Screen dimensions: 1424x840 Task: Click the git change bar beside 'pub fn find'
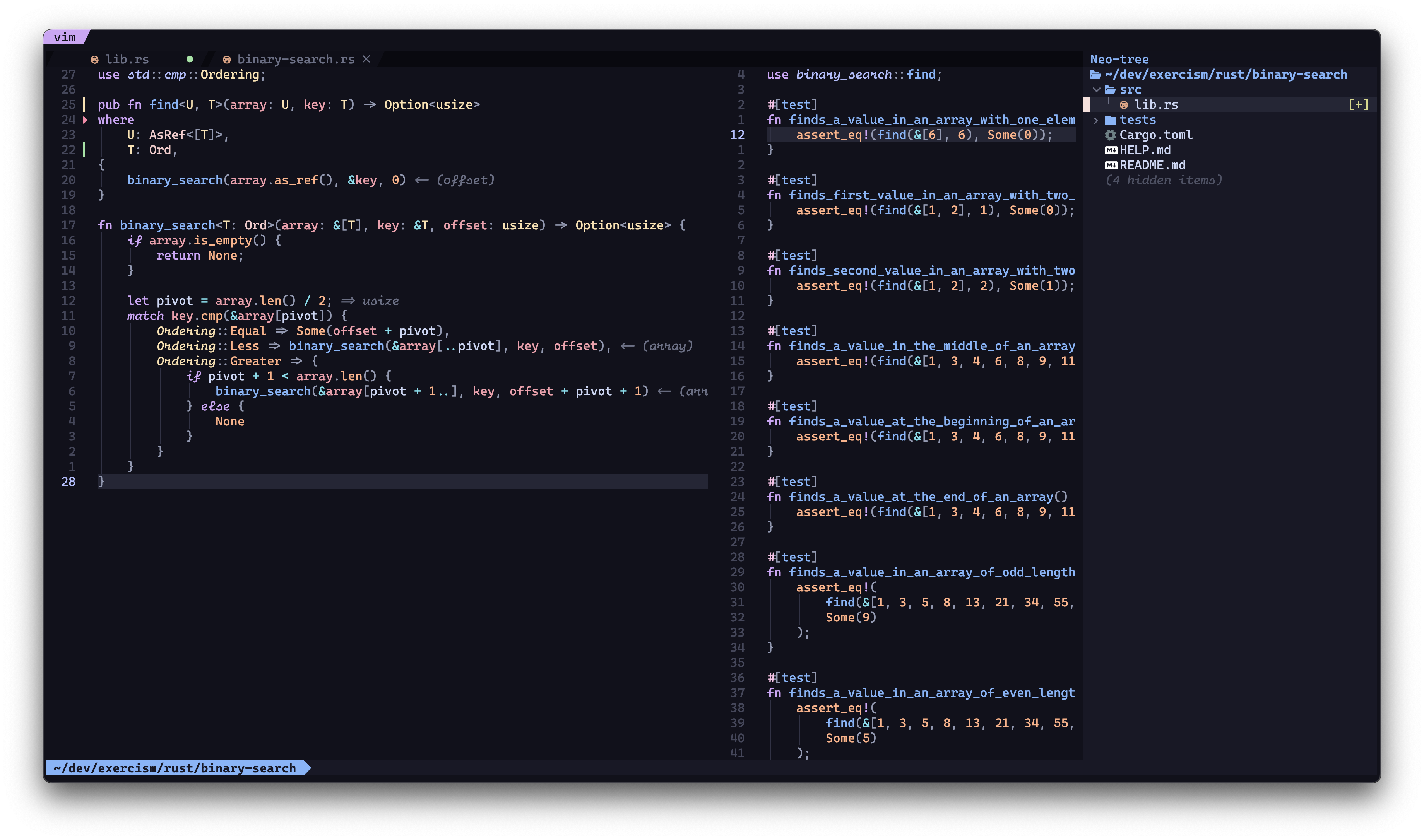[x=84, y=105]
